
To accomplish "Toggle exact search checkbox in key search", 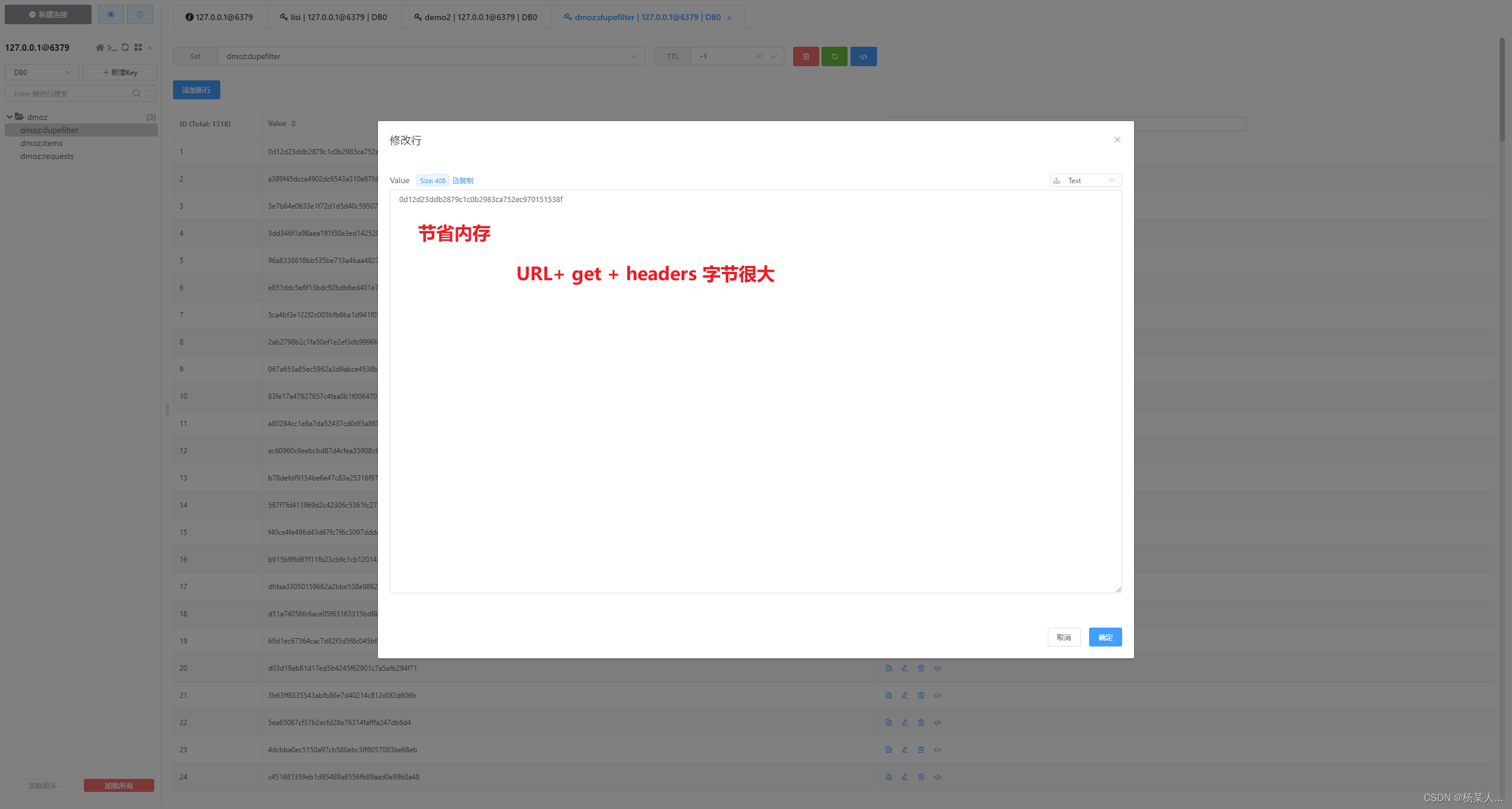I will [x=150, y=93].
